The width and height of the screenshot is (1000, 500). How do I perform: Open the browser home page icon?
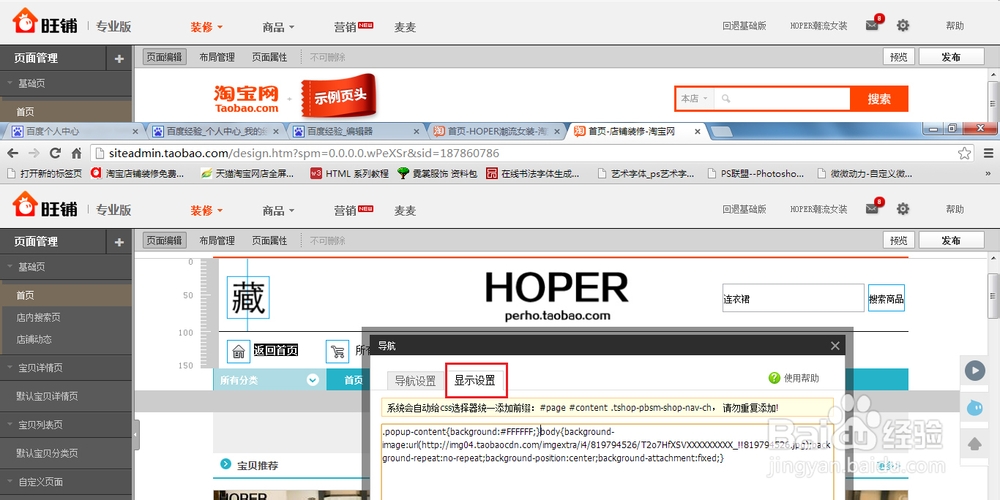[x=77, y=153]
